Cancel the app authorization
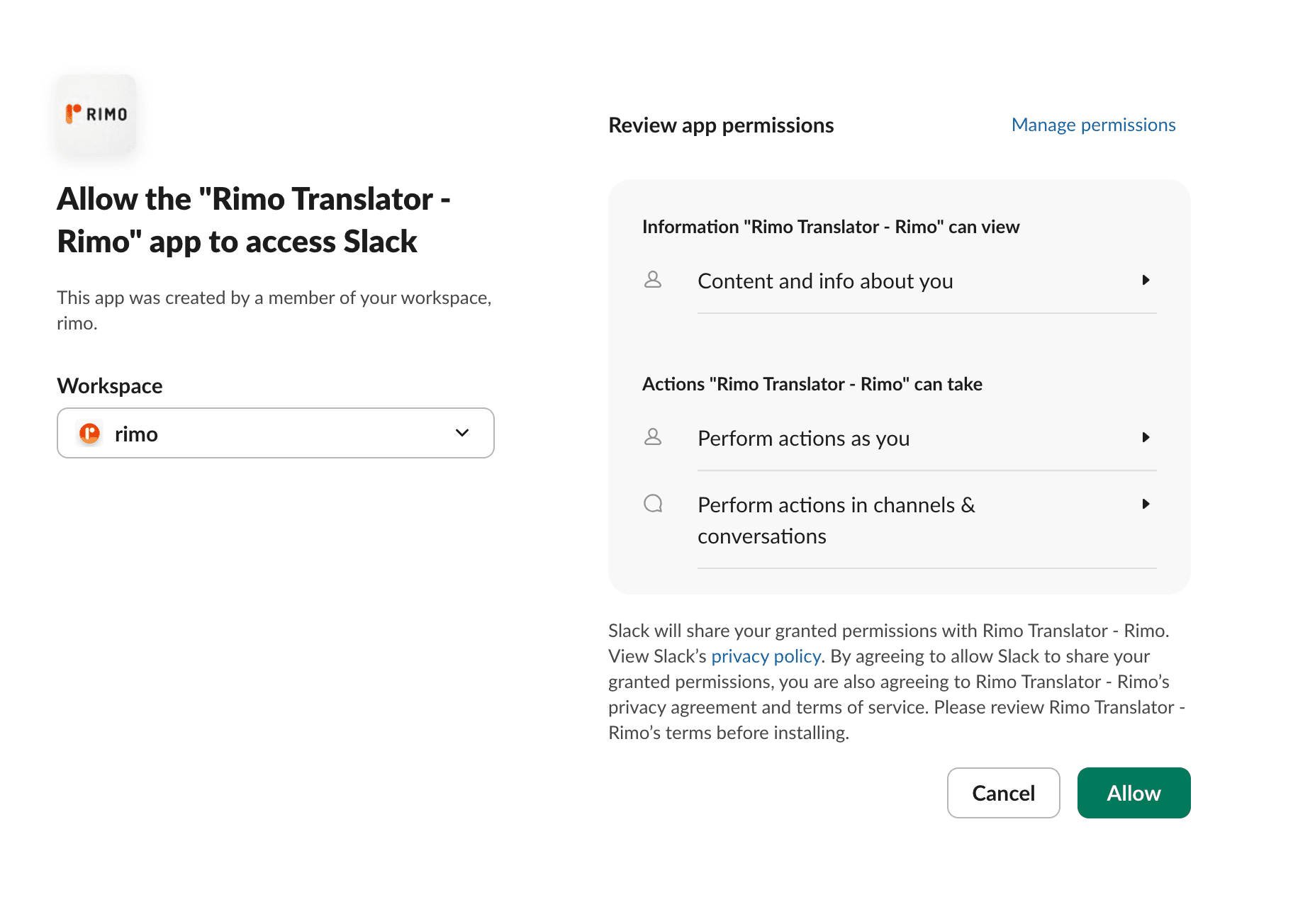The width and height of the screenshot is (1293, 924). point(1003,793)
